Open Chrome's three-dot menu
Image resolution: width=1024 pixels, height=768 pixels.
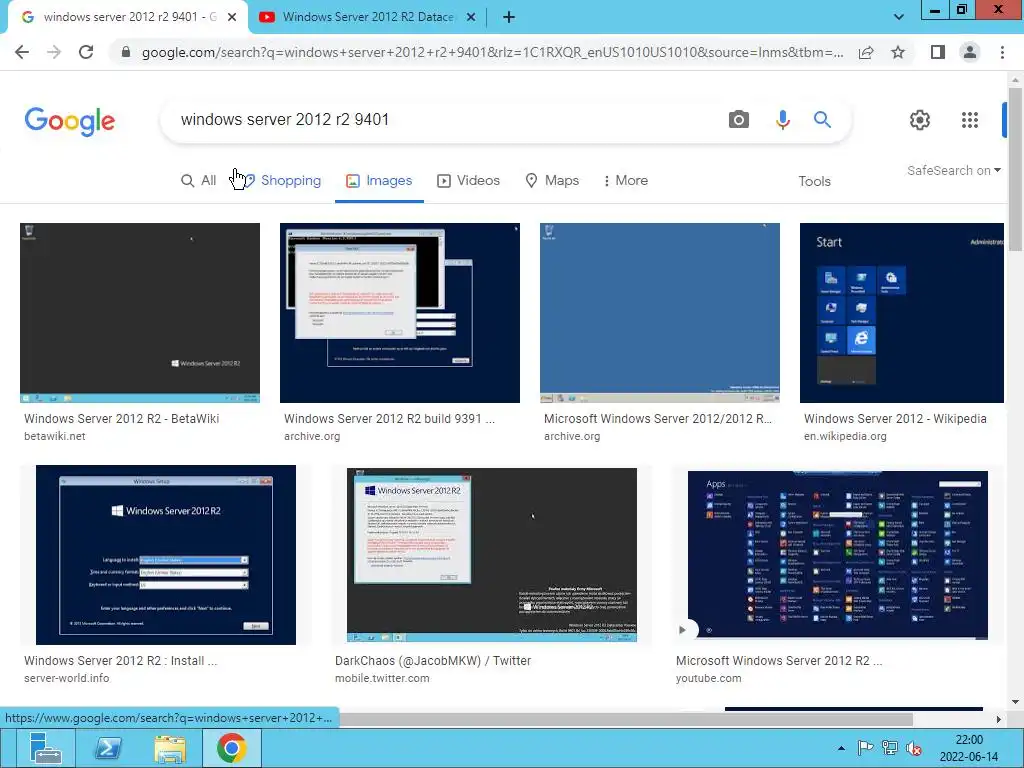[x=1002, y=52]
